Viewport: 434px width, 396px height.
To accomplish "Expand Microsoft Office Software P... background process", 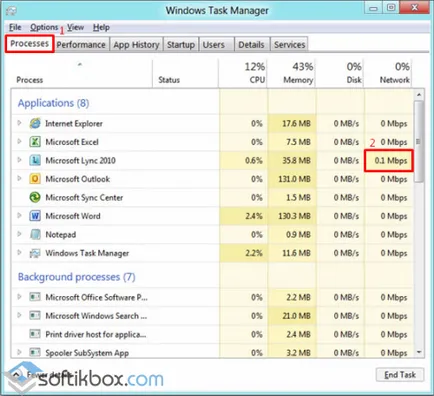I will coord(19,297).
